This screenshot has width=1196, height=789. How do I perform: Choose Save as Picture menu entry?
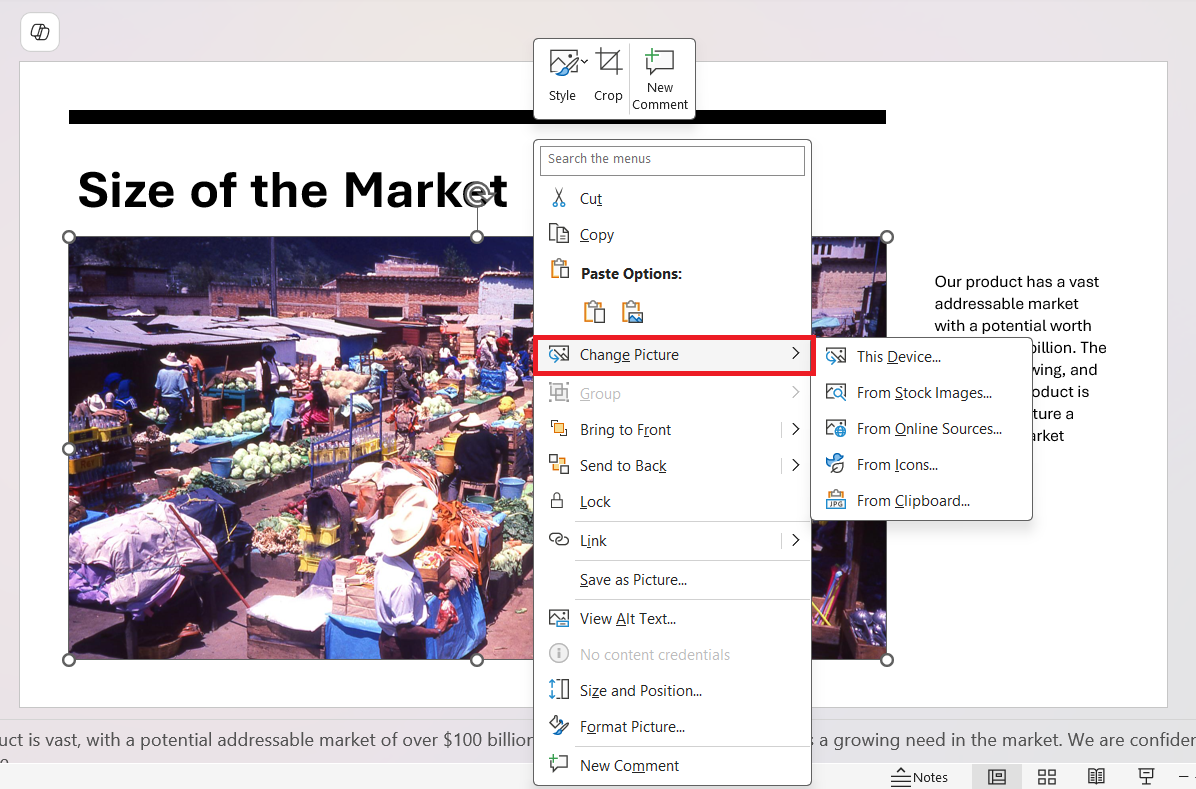[672, 579]
